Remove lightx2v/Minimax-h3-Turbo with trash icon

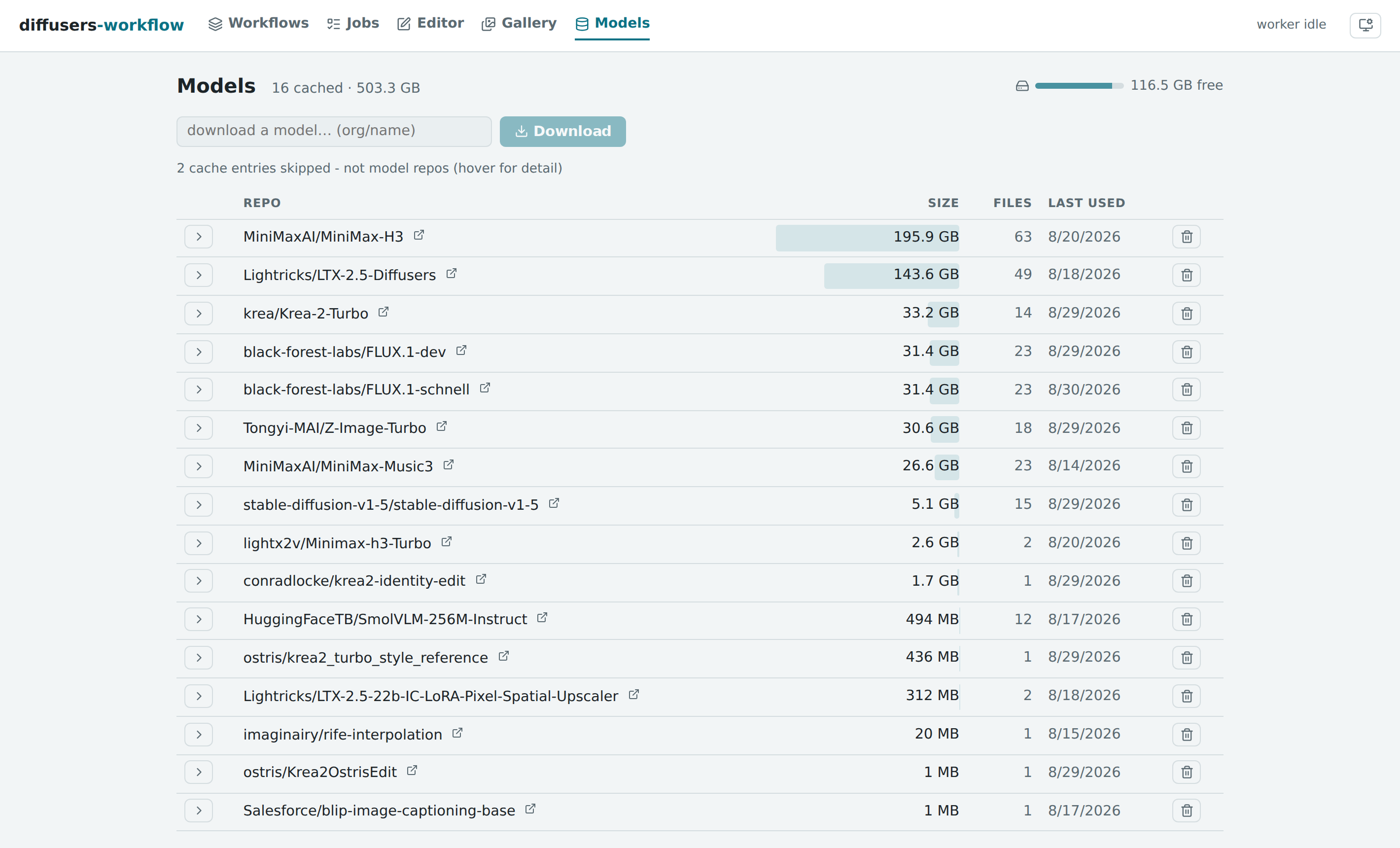[x=1187, y=543]
